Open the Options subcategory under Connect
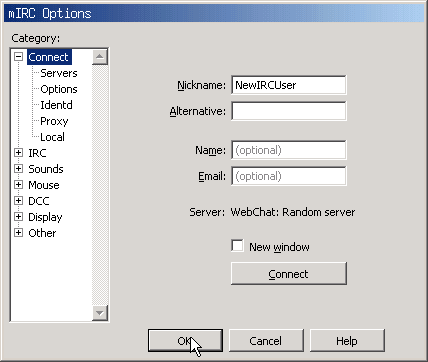This screenshot has height=362, width=428. point(59,89)
